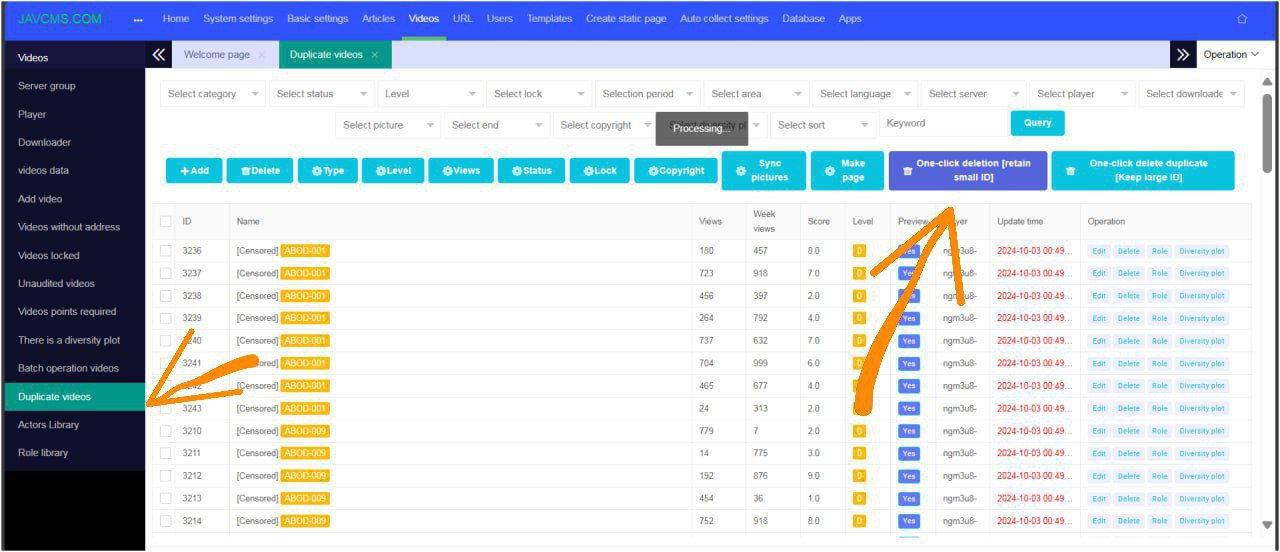The image size is (1280, 552).
Task: Close the Duplicate videos tab
Action: pyautogui.click(x=375, y=55)
